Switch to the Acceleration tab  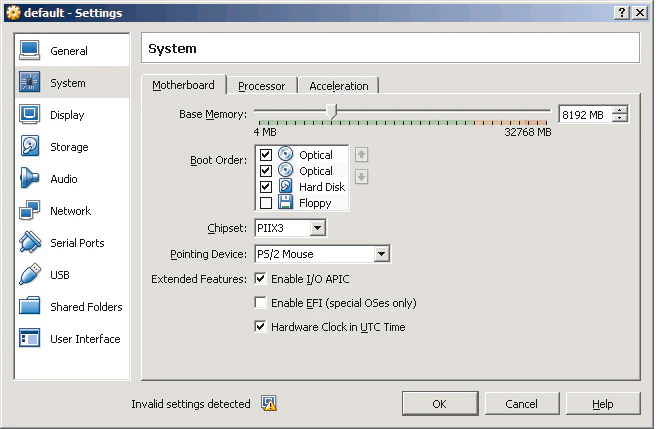(338, 86)
